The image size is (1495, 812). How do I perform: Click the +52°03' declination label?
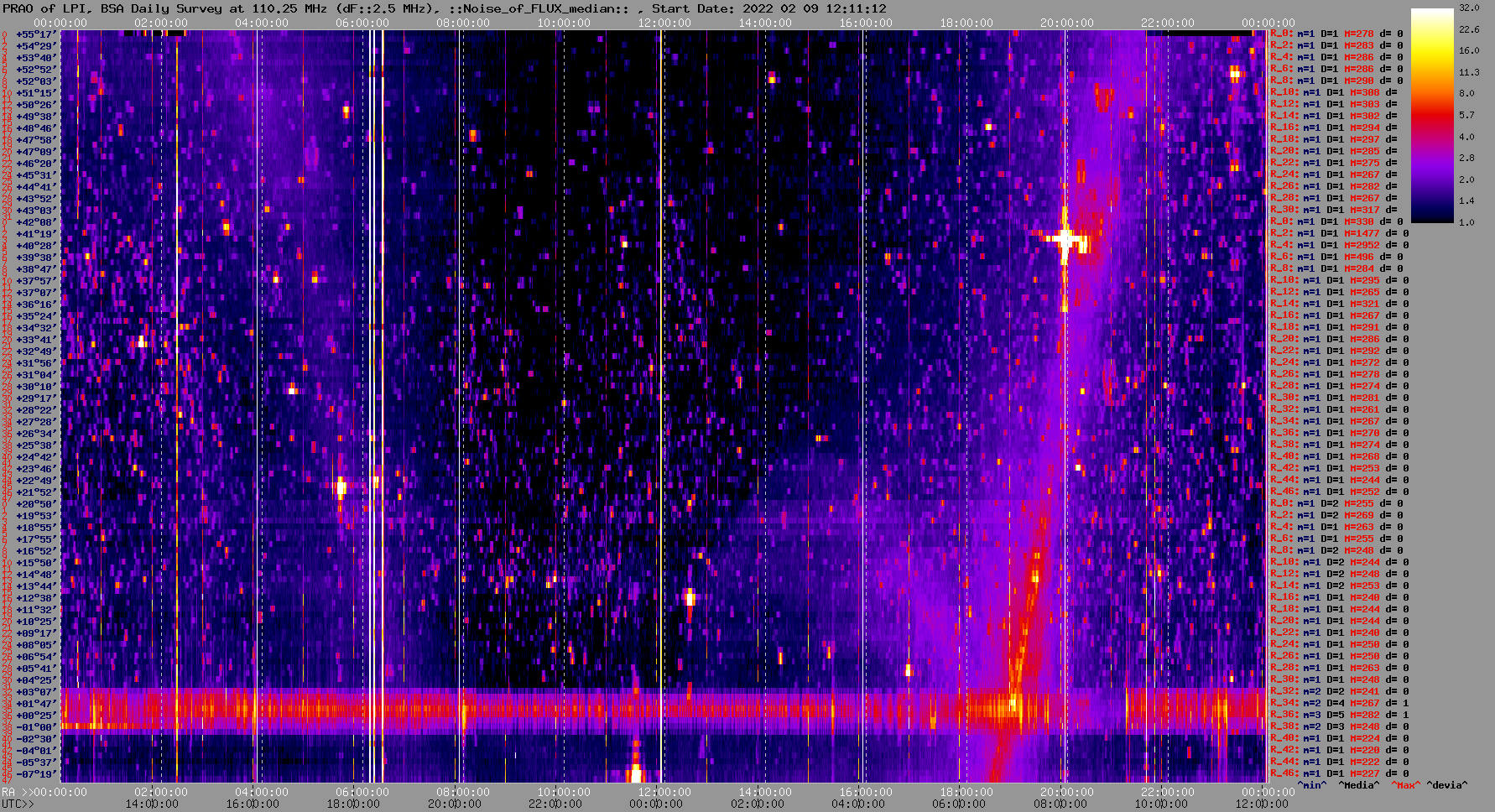36,81
